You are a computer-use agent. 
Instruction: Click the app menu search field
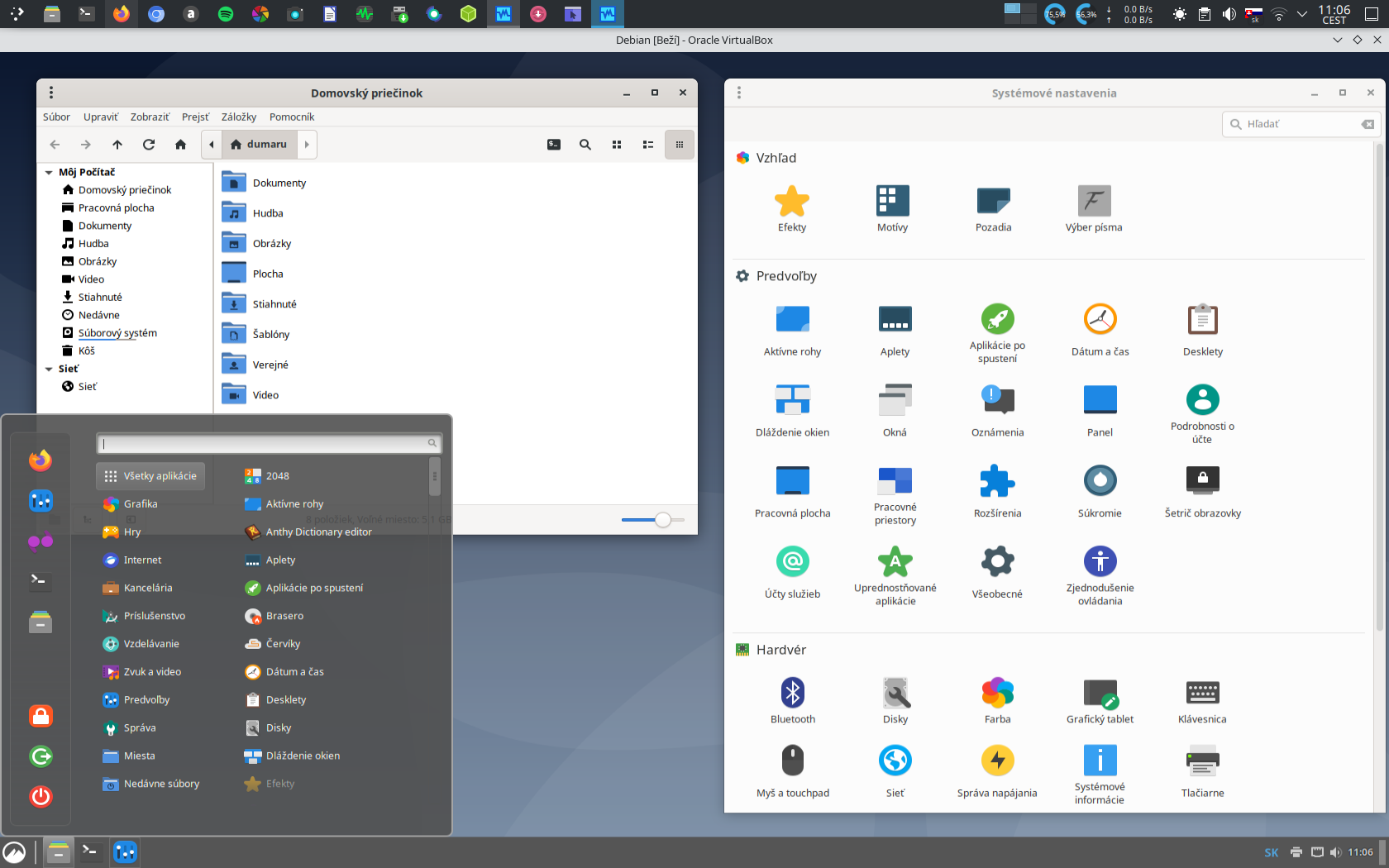coord(269,444)
